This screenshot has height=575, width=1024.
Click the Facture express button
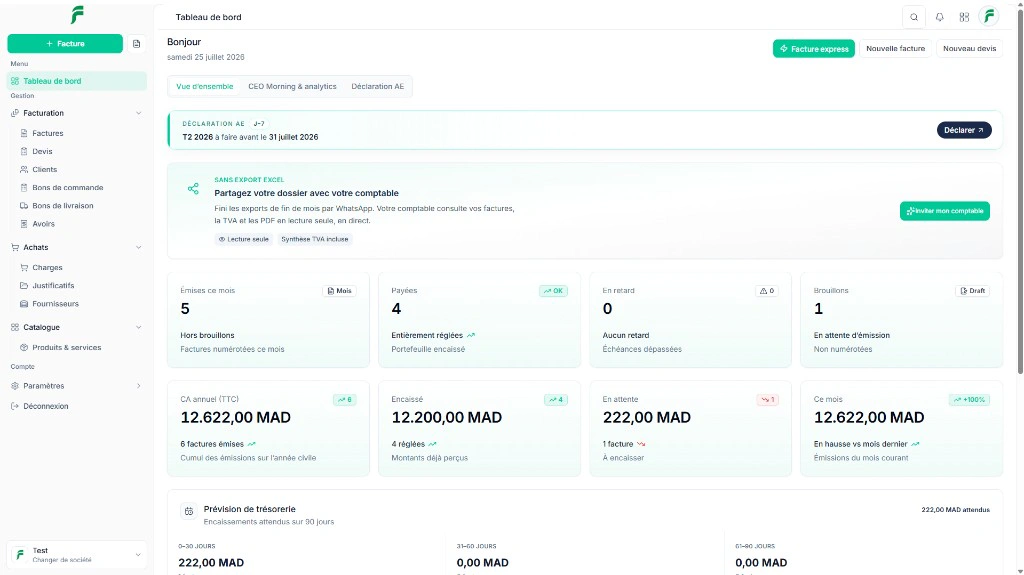[x=814, y=49]
